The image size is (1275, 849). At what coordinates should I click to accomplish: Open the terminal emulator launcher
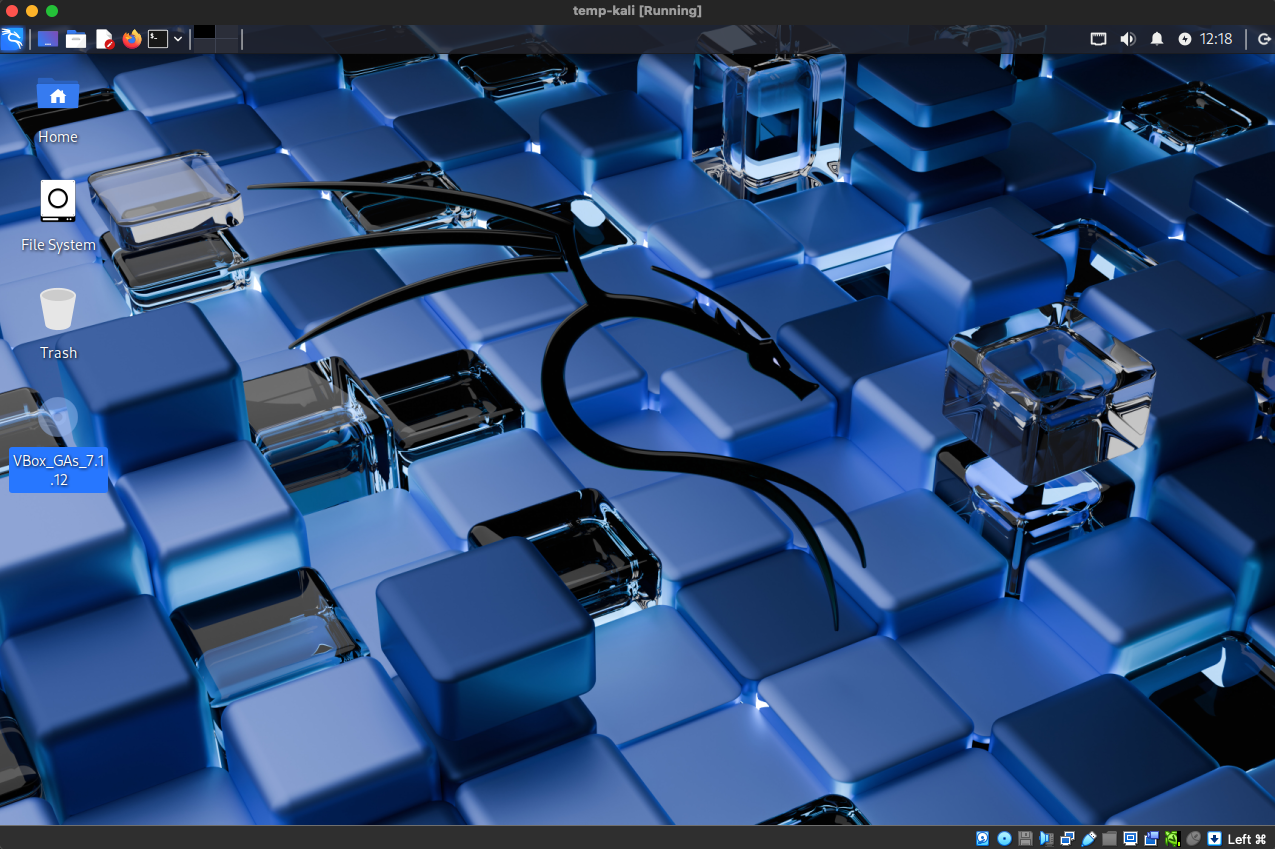click(158, 39)
